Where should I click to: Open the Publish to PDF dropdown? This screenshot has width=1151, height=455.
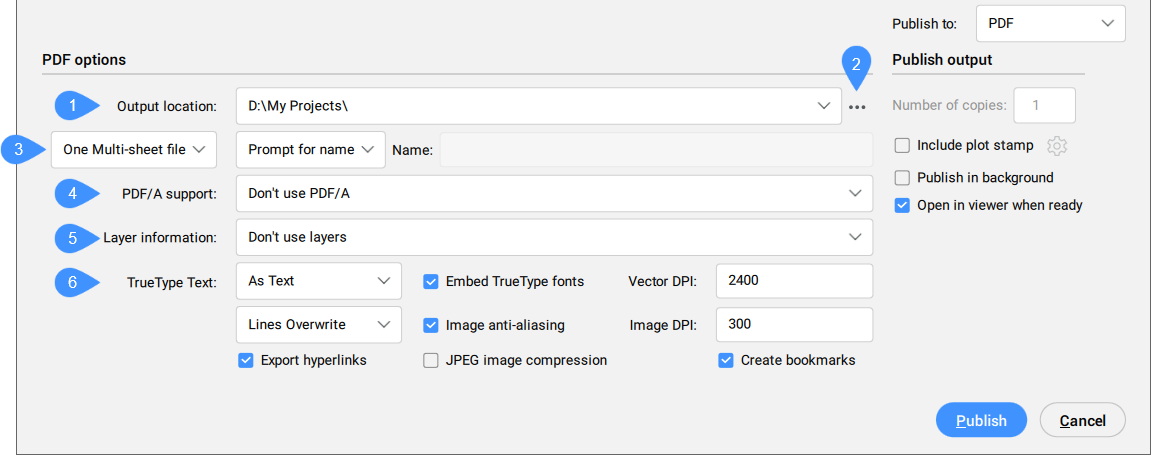point(1050,24)
